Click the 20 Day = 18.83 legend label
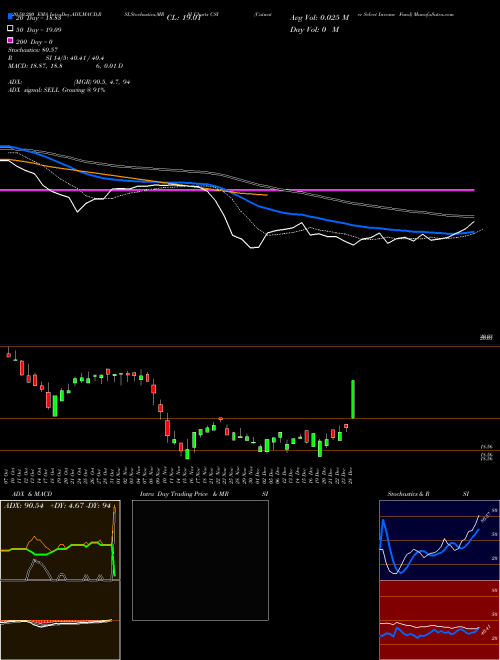This screenshot has width=500, height=660. coord(39,18)
